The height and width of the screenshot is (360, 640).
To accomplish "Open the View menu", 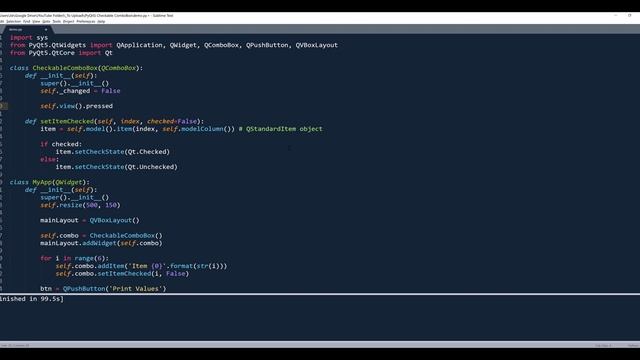I will pyautogui.click(x=36, y=21).
